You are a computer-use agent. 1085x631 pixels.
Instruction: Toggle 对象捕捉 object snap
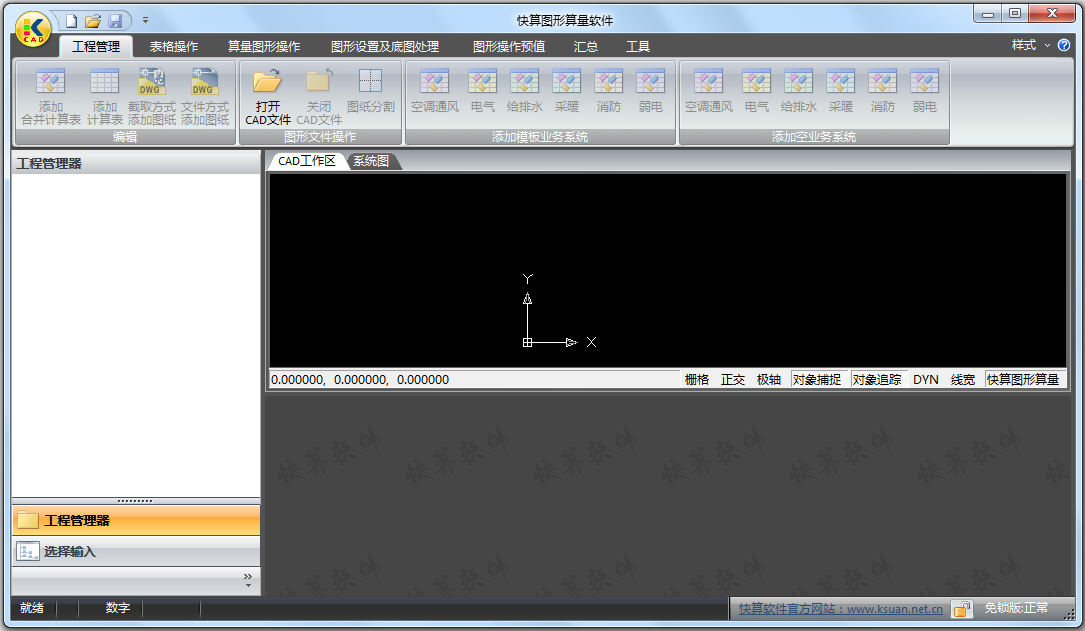tap(817, 379)
